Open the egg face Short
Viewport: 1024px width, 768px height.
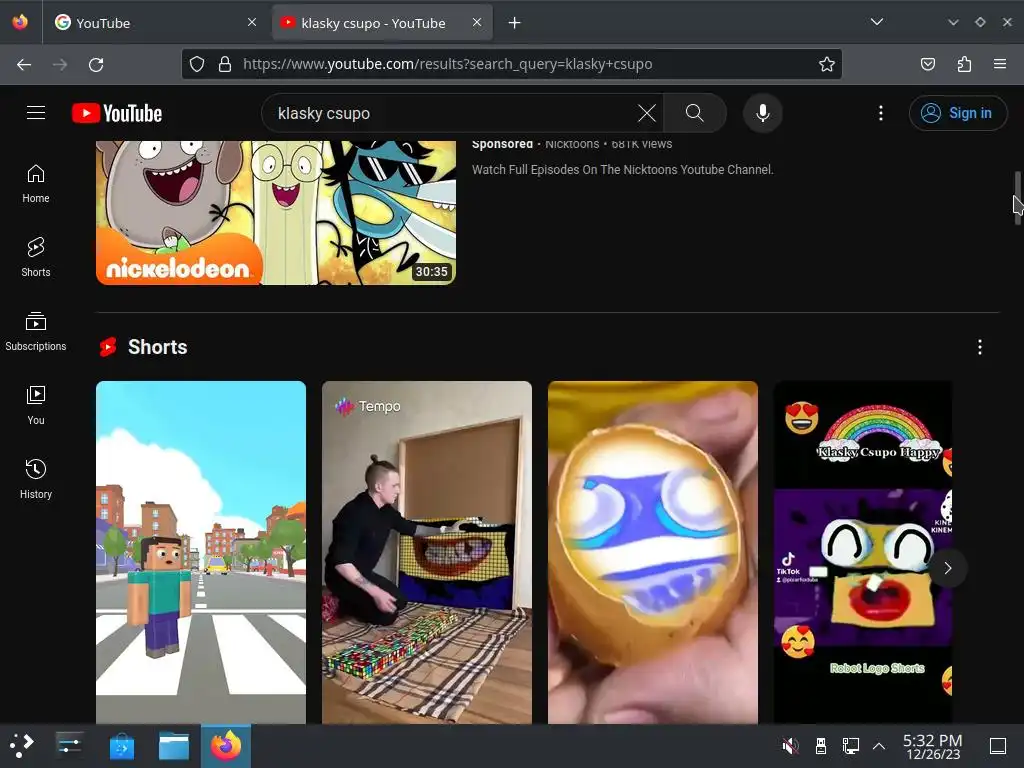tap(652, 552)
